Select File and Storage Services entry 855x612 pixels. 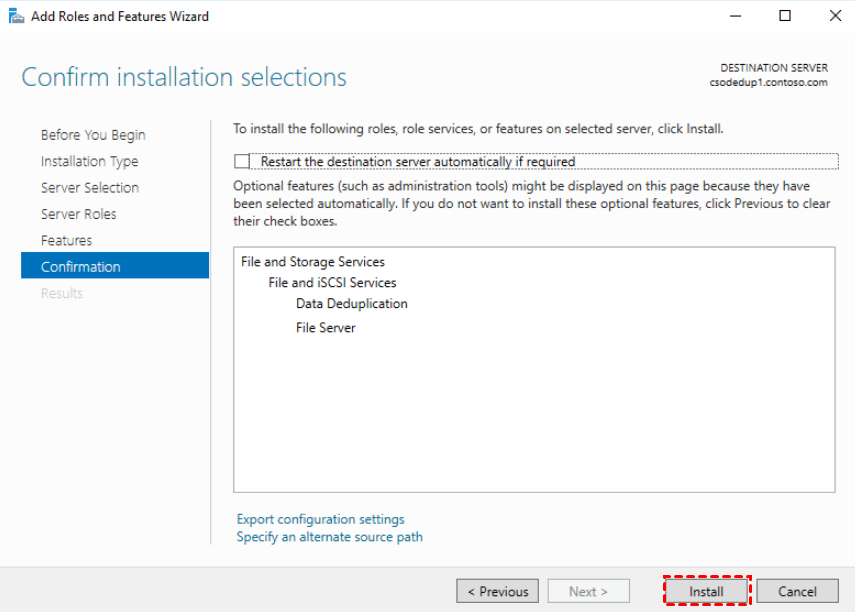coord(313,262)
